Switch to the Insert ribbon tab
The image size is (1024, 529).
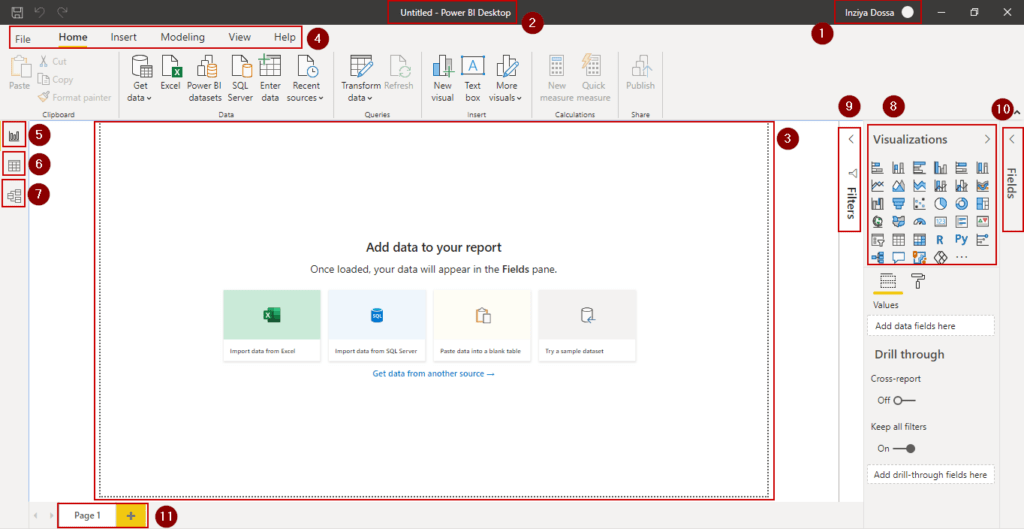(123, 38)
